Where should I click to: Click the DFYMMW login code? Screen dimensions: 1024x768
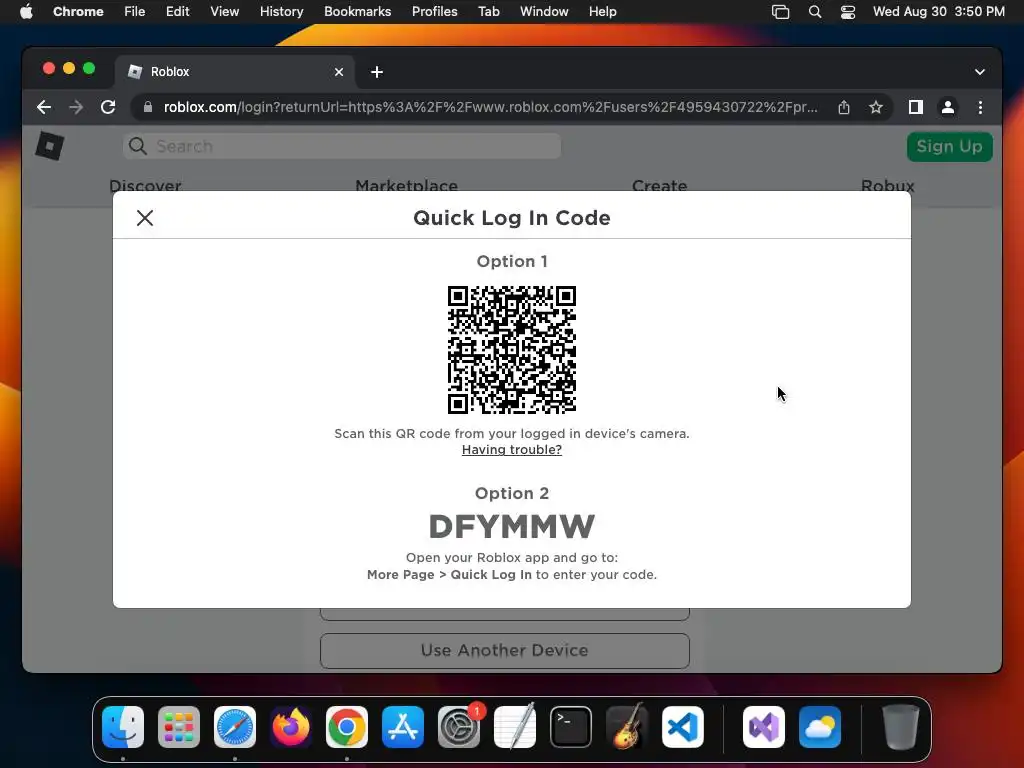coord(512,527)
